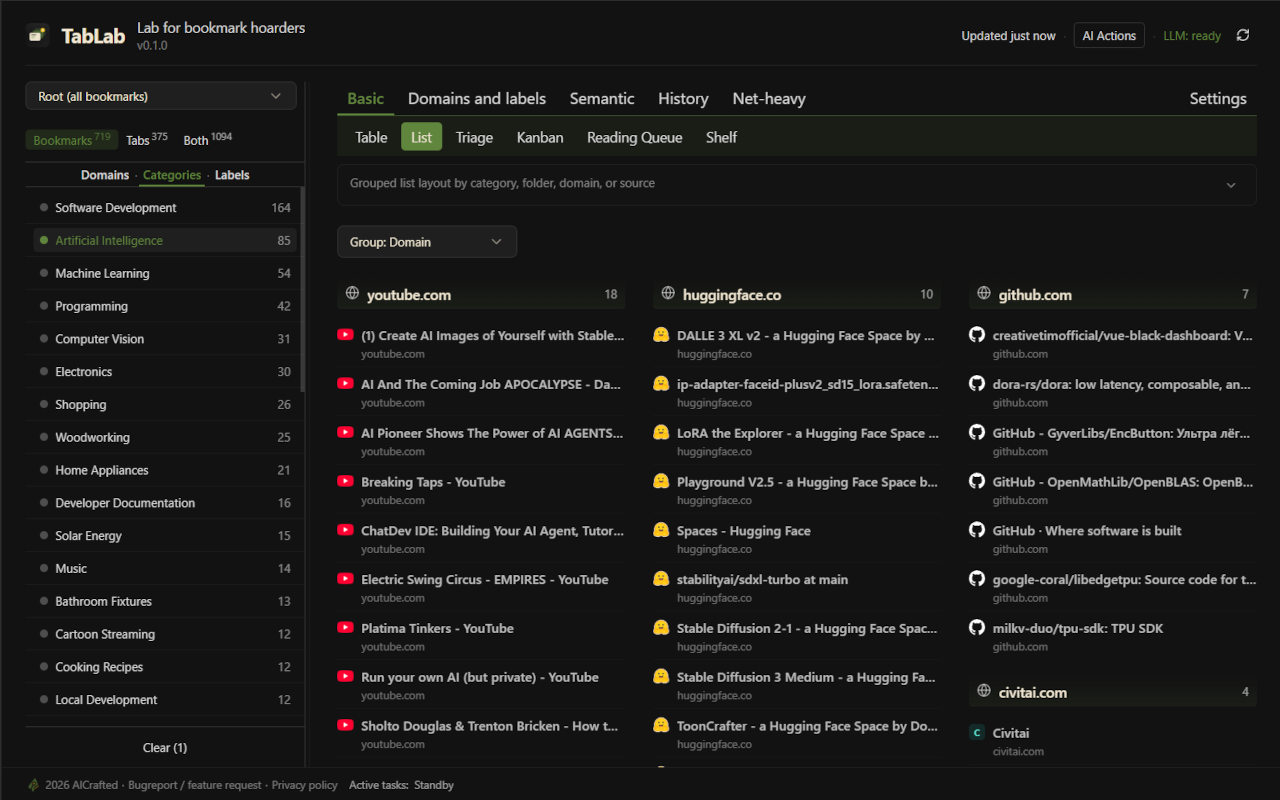Click YouTube icon for Breaking Taps bookmark
The width and height of the screenshot is (1280, 800).
coord(345,481)
